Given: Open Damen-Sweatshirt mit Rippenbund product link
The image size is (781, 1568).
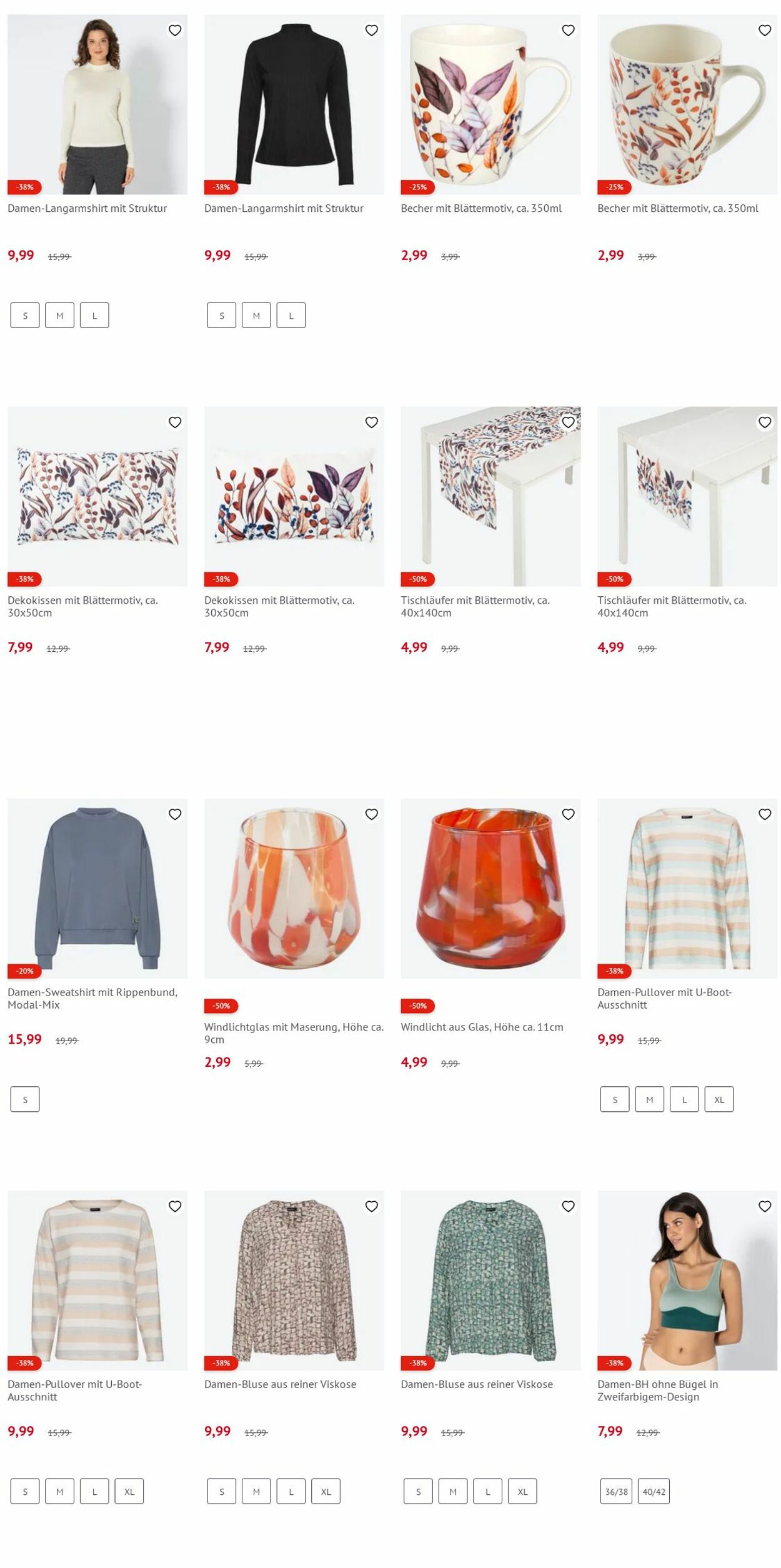Looking at the screenshot, I should (92, 998).
